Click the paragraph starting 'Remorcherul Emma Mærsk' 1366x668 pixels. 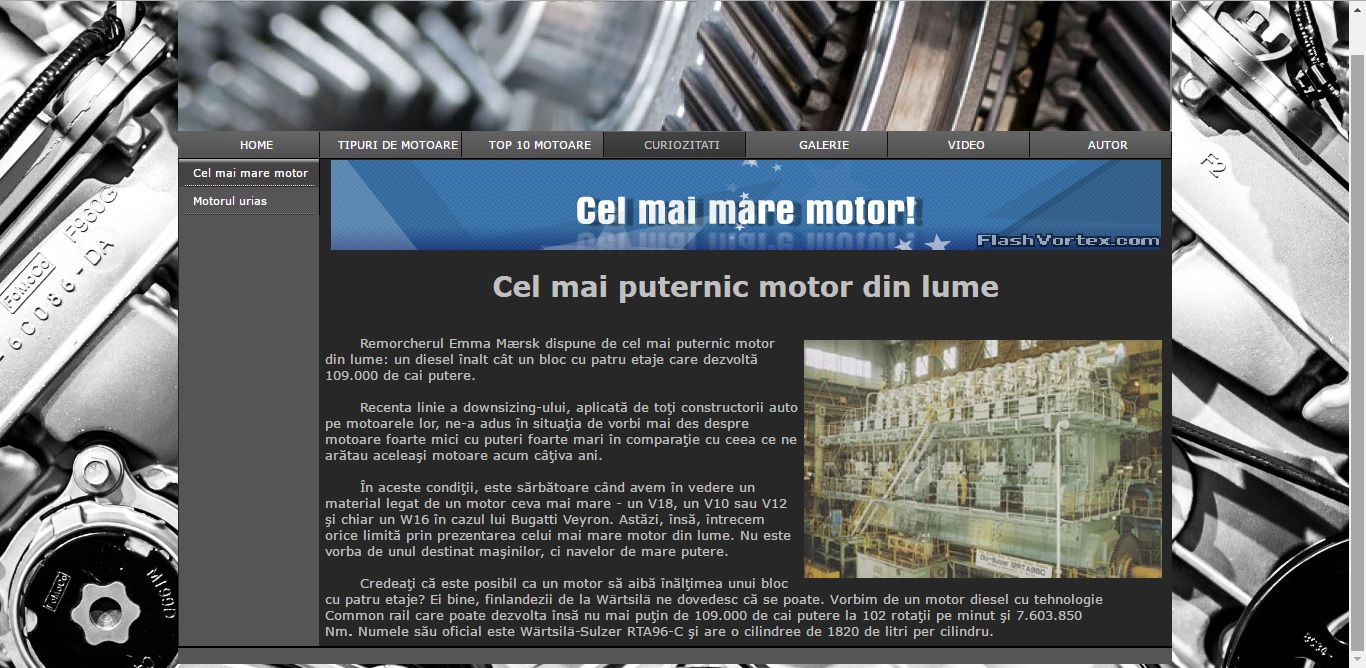click(550, 360)
